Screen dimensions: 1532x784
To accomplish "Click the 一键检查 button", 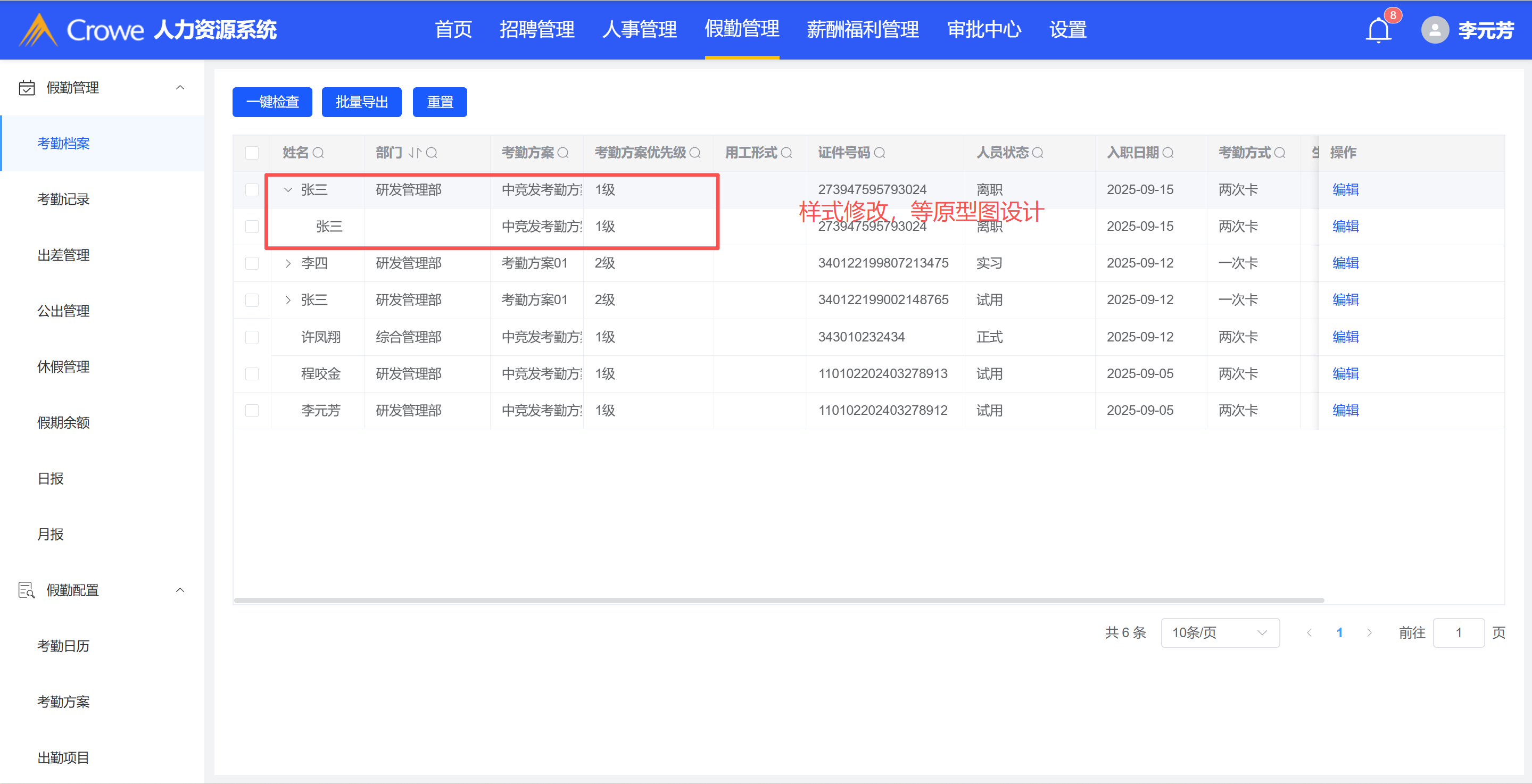I will [272, 102].
